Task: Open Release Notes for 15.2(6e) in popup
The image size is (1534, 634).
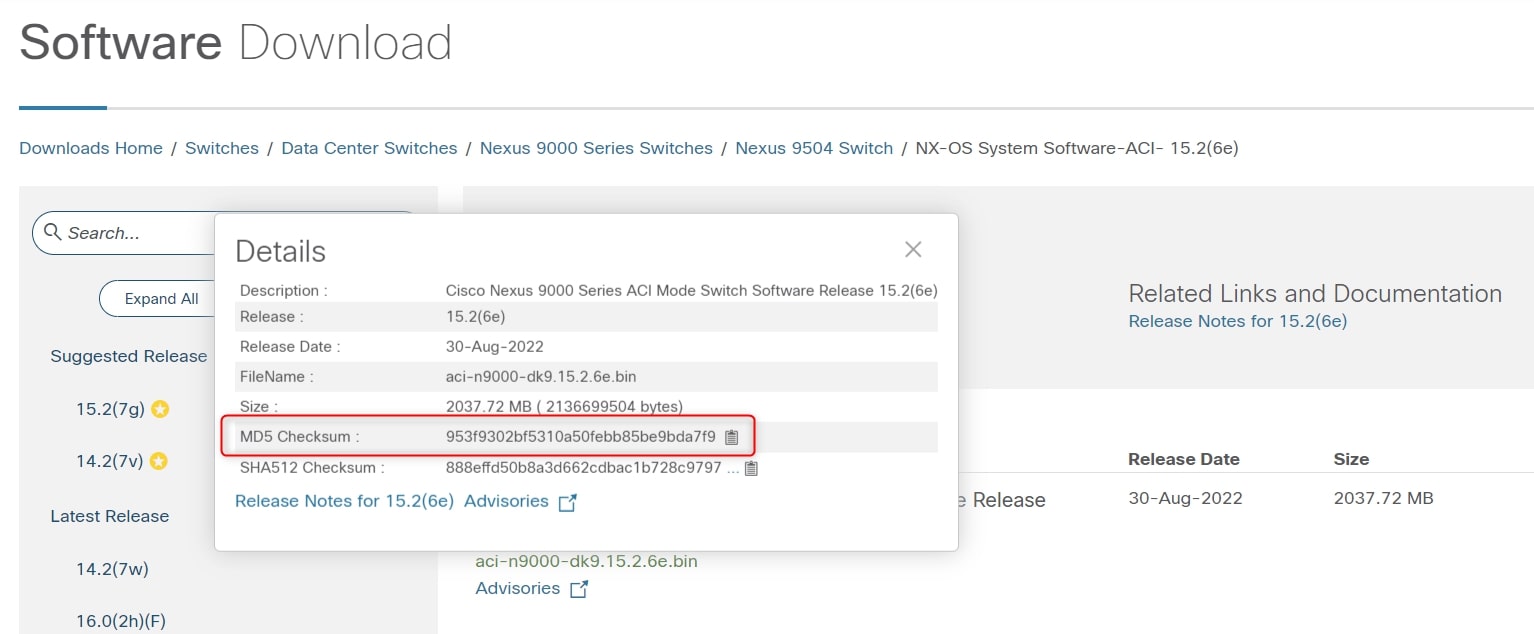Action: (x=344, y=501)
